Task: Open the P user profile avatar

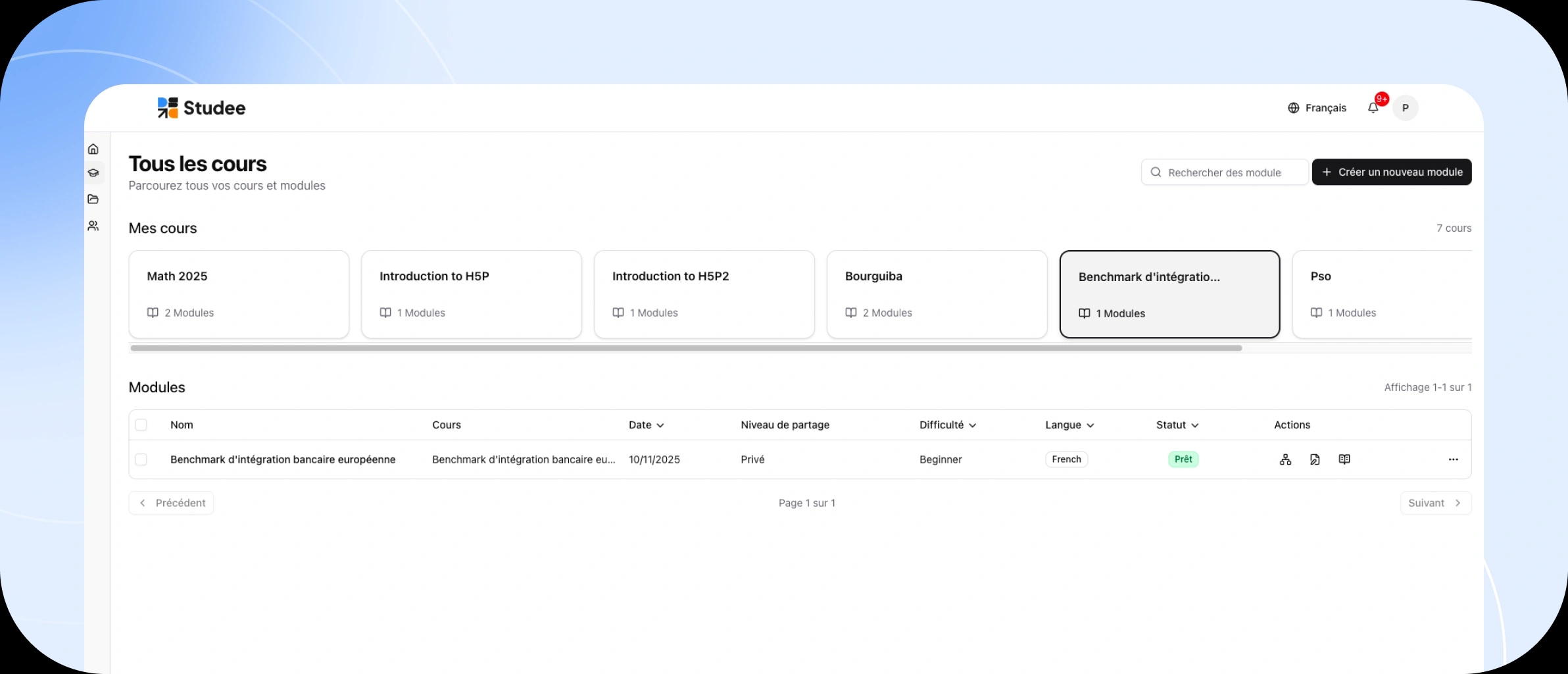Action: tap(1406, 108)
